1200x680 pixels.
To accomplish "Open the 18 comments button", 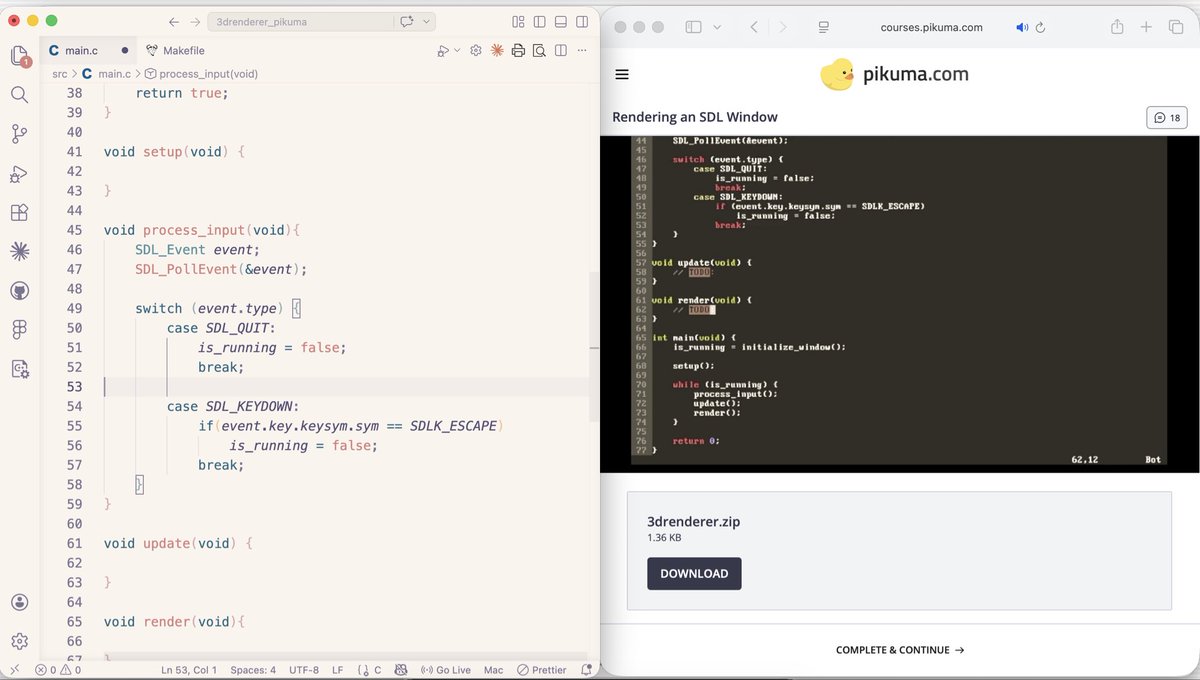I will point(1167,117).
